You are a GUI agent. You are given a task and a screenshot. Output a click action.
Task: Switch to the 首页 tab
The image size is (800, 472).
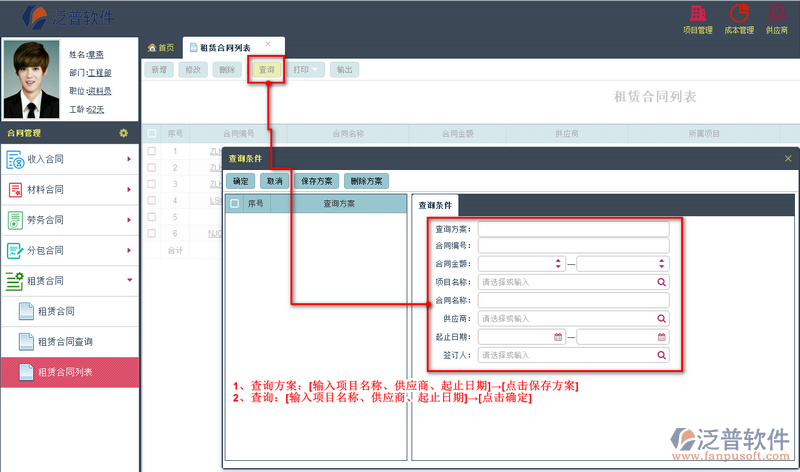(x=161, y=47)
